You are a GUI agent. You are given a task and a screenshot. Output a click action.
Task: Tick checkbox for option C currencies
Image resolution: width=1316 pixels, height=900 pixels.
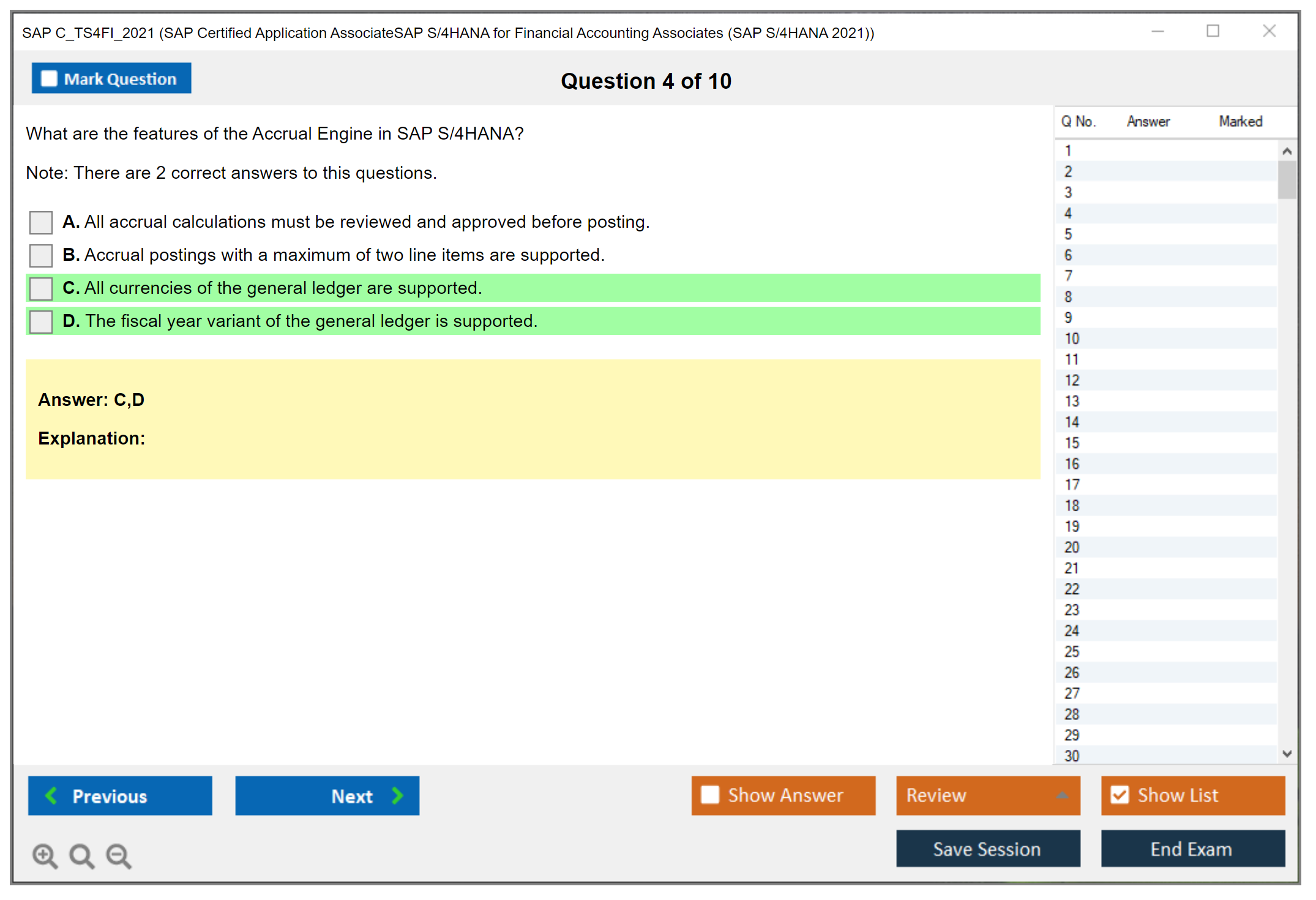coord(41,288)
